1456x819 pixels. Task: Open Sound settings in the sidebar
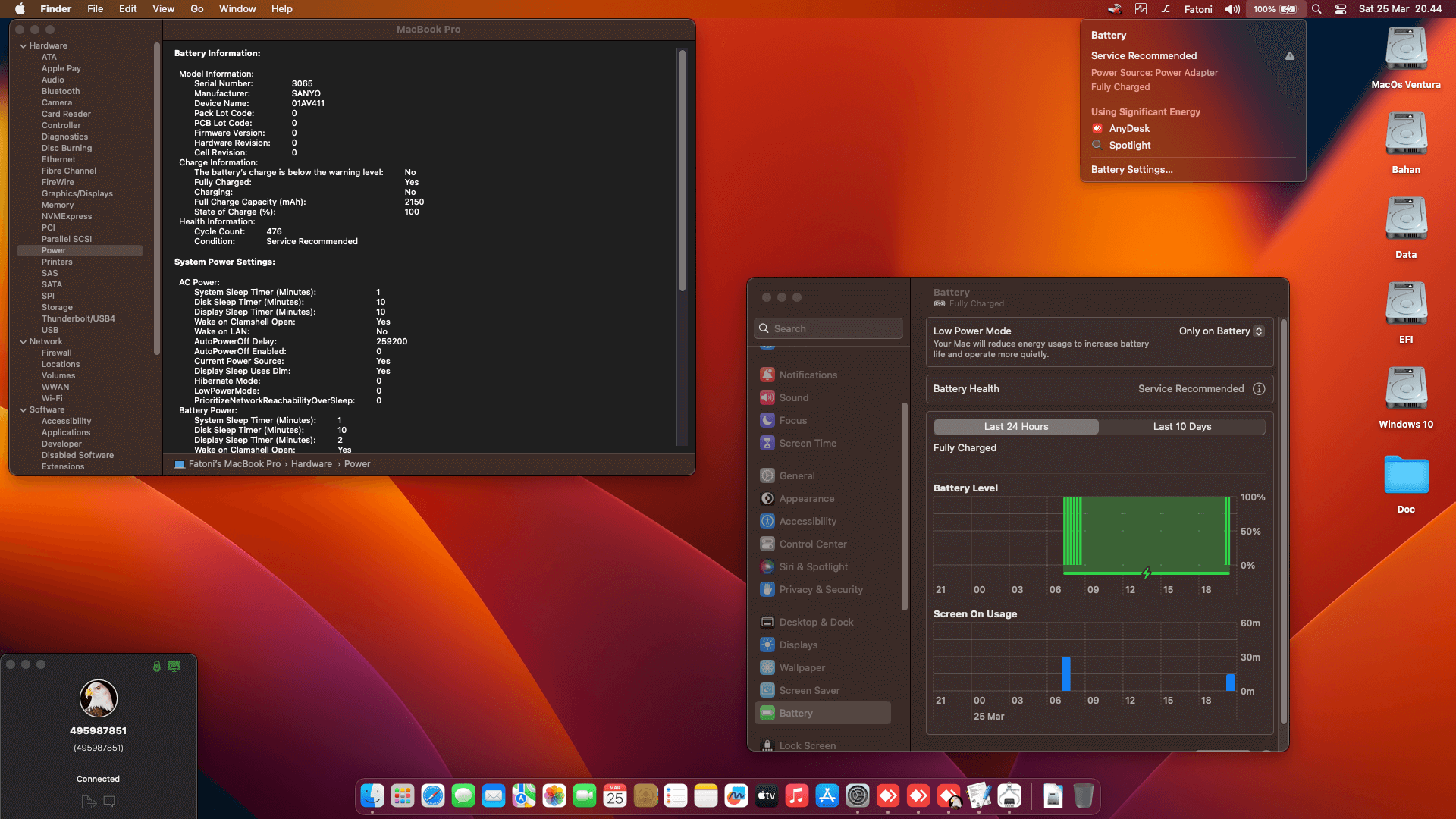[793, 397]
